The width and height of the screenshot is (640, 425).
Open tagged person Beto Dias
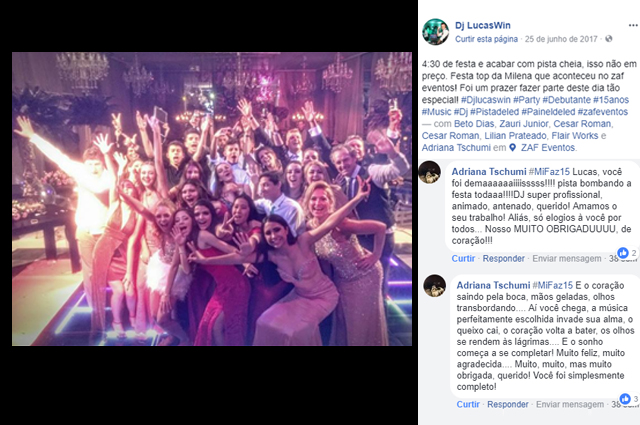pos(474,124)
